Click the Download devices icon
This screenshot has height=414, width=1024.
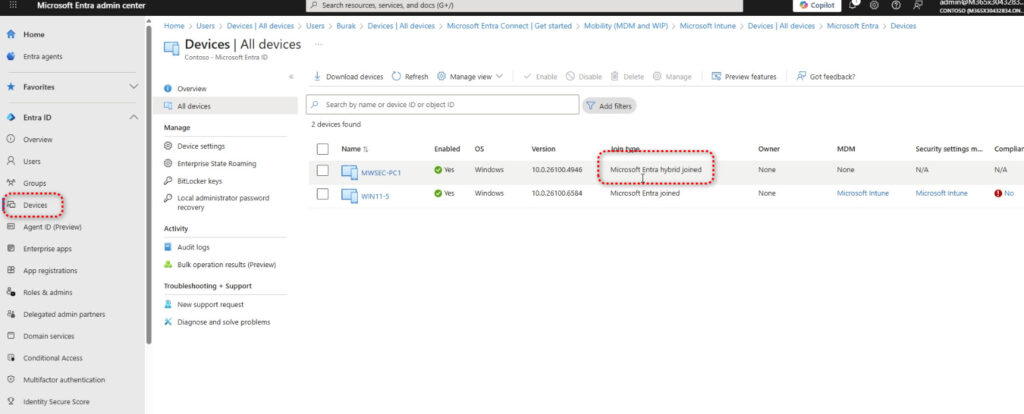(x=318, y=76)
